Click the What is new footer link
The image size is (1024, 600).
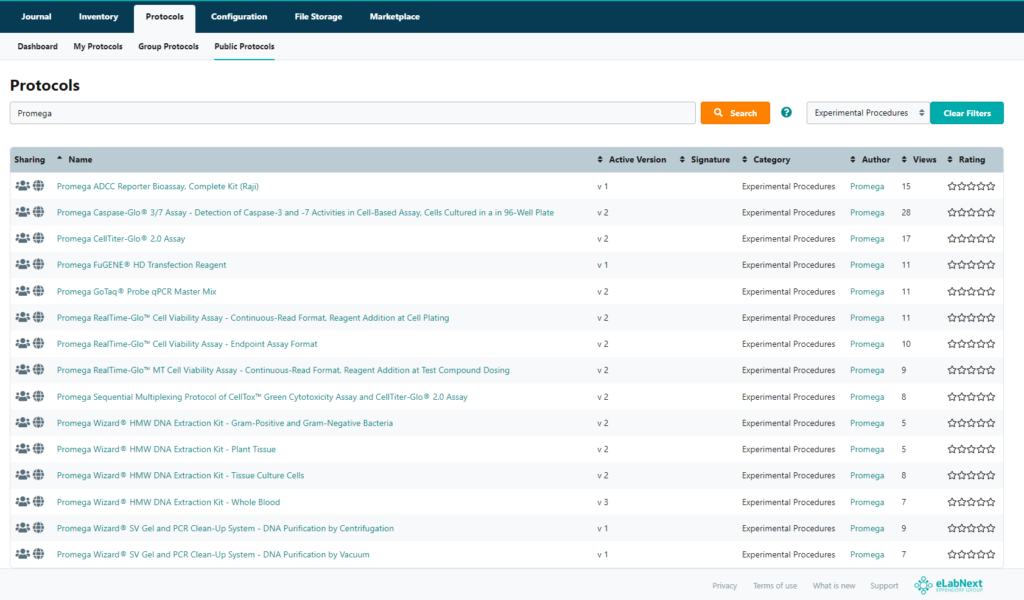tap(833, 586)
